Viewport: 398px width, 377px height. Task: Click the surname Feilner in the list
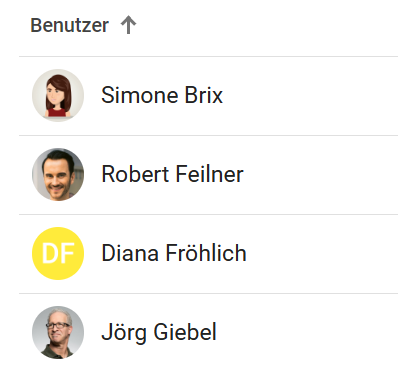pyautogui.click(x=209, y=174)
